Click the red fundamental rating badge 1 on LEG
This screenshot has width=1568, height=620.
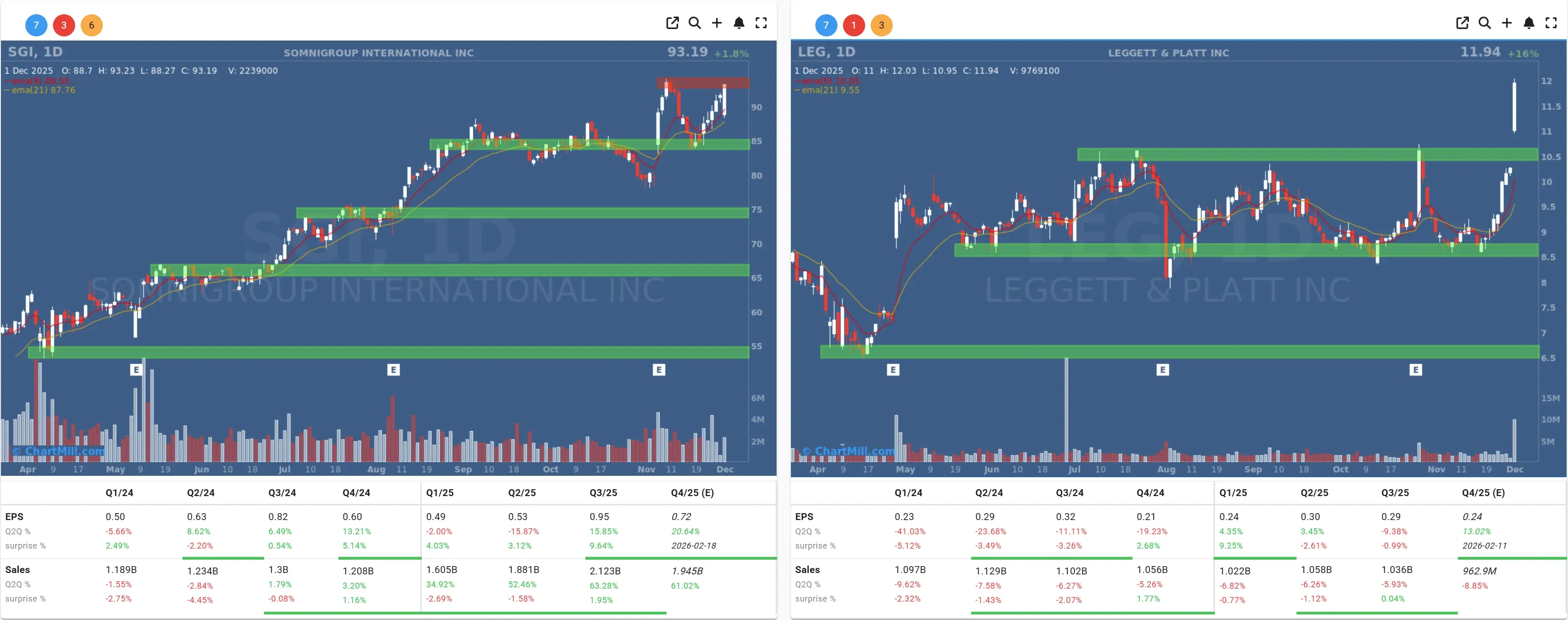(854, 25)
